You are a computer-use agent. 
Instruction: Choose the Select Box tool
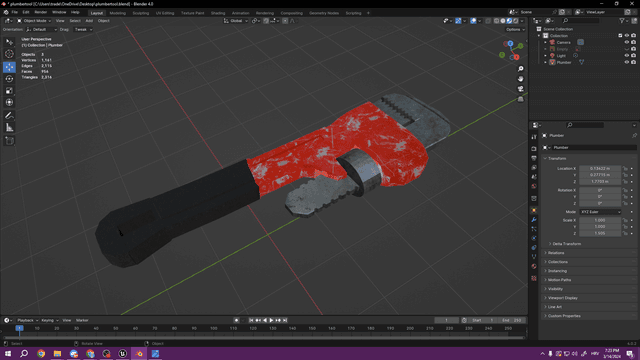(9, 42)
